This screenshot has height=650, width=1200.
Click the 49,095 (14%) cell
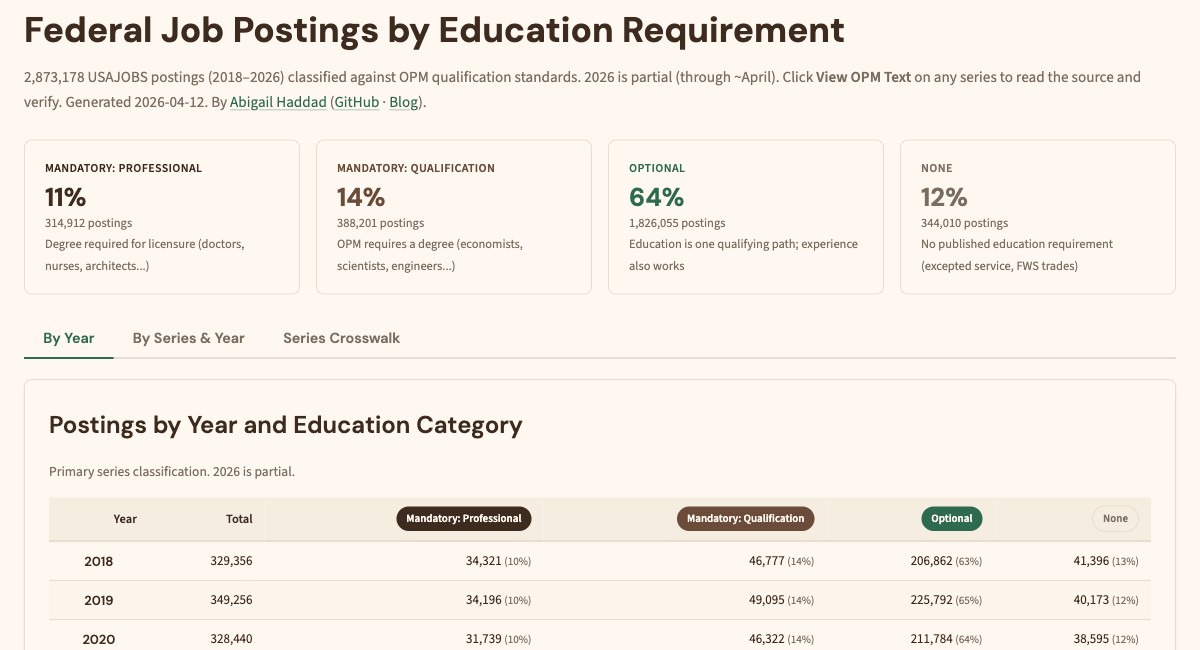(781, 601)
